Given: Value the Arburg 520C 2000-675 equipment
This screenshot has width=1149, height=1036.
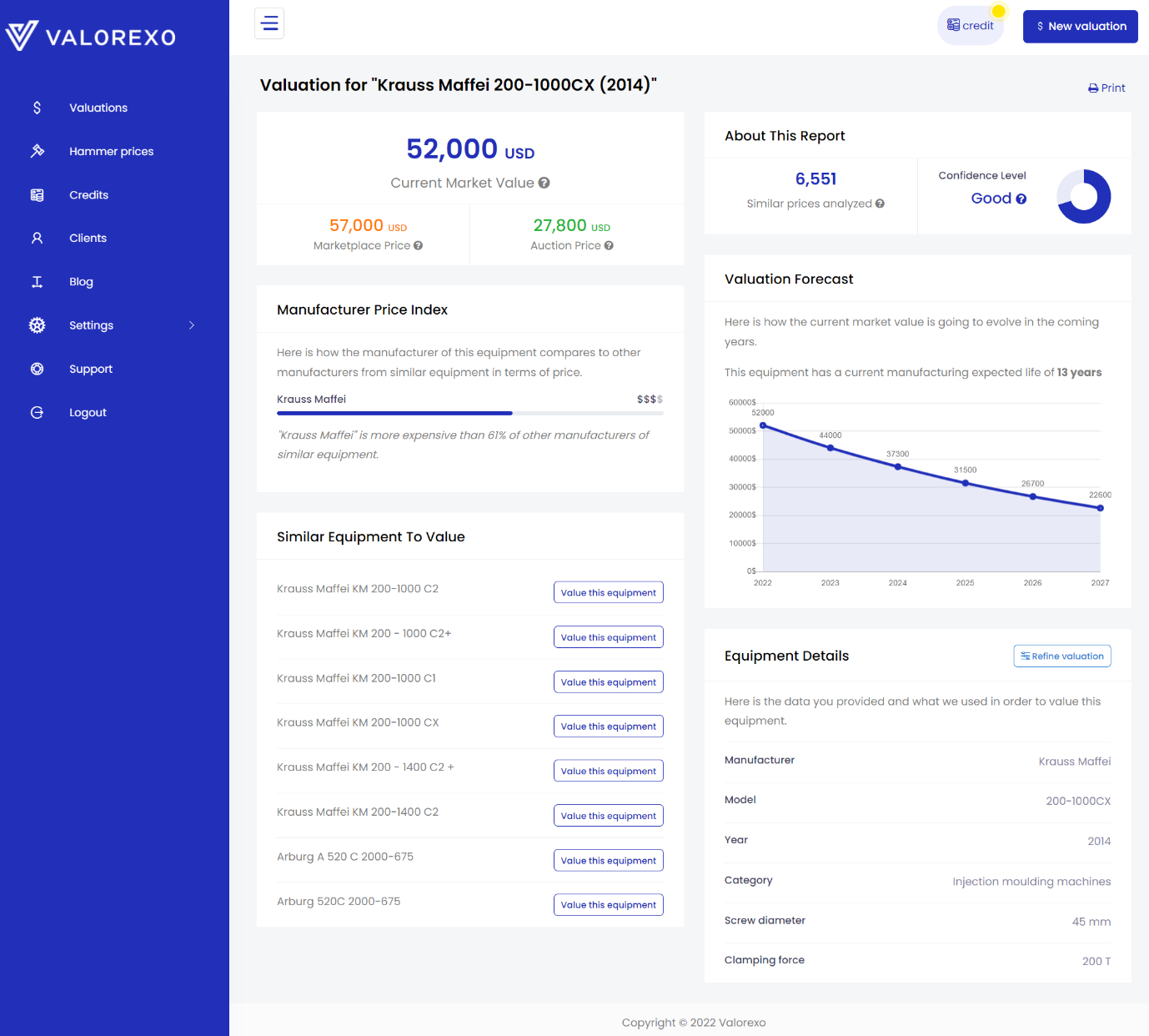Looking at the screenshot, I should 609,905.
